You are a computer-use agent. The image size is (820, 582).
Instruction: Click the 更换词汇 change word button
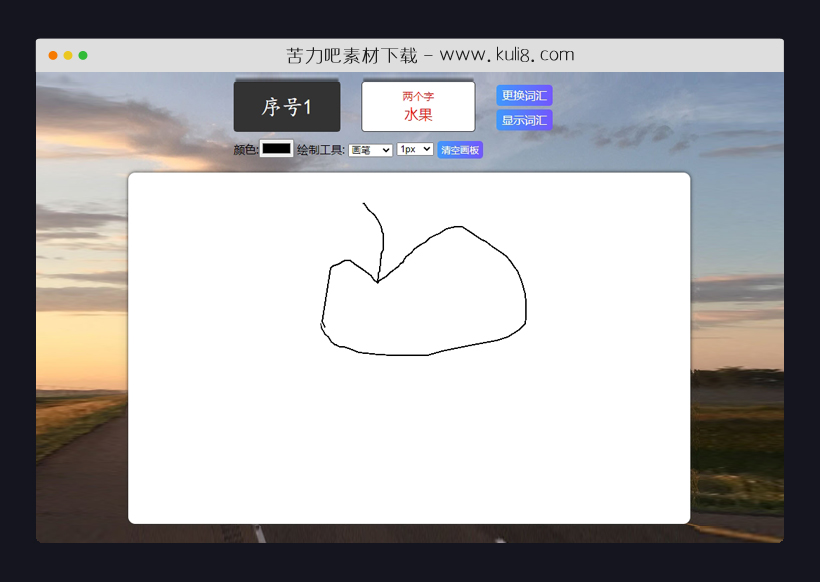click(x=523, y=95)
